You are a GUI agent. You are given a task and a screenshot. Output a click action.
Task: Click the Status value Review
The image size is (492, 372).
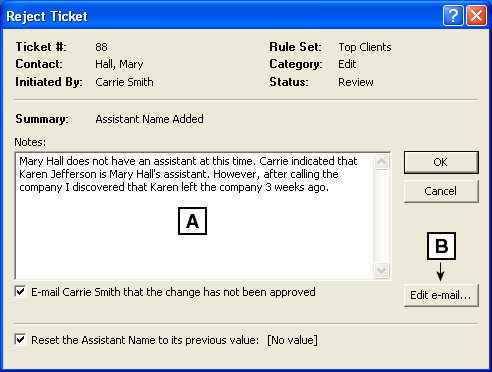coord(356,82)
